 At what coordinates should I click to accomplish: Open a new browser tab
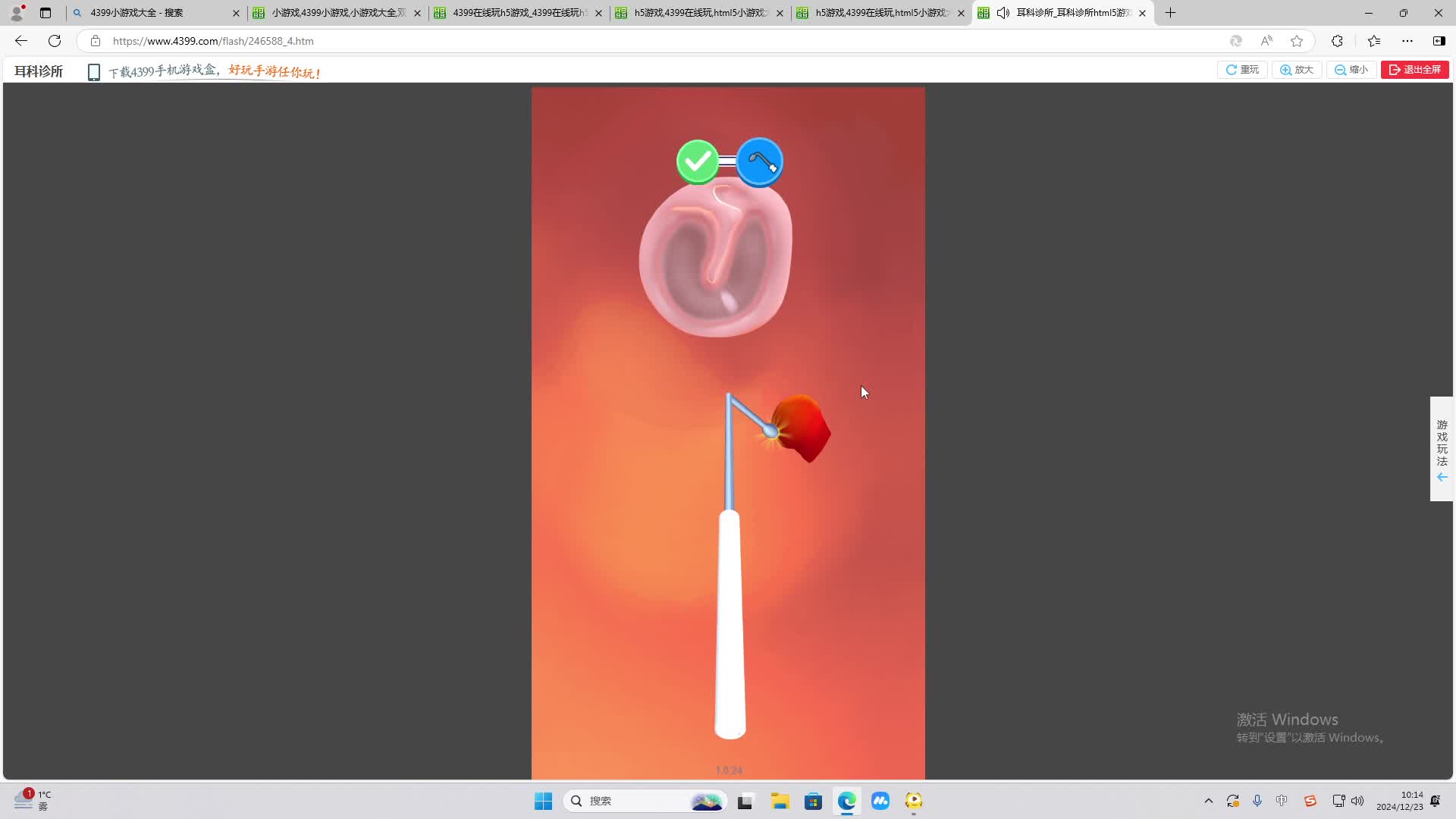tap(1170, 13)
